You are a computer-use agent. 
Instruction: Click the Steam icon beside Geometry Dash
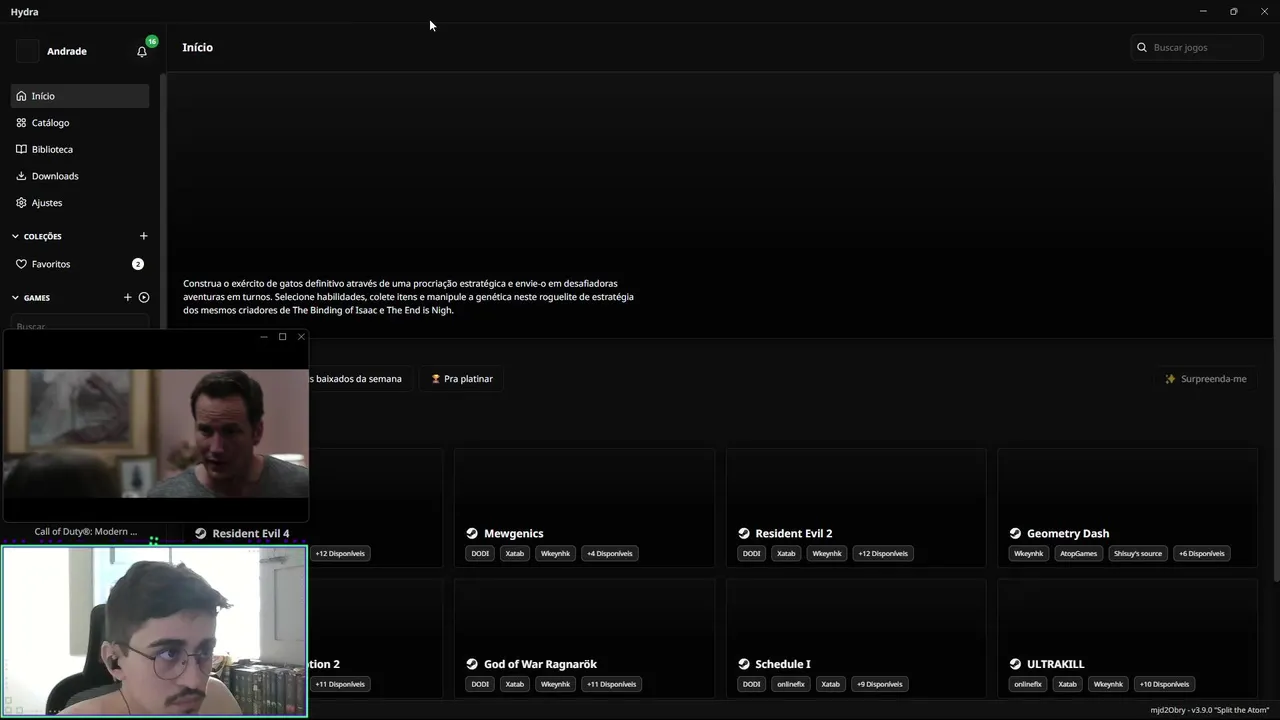tap(1015, 533)
